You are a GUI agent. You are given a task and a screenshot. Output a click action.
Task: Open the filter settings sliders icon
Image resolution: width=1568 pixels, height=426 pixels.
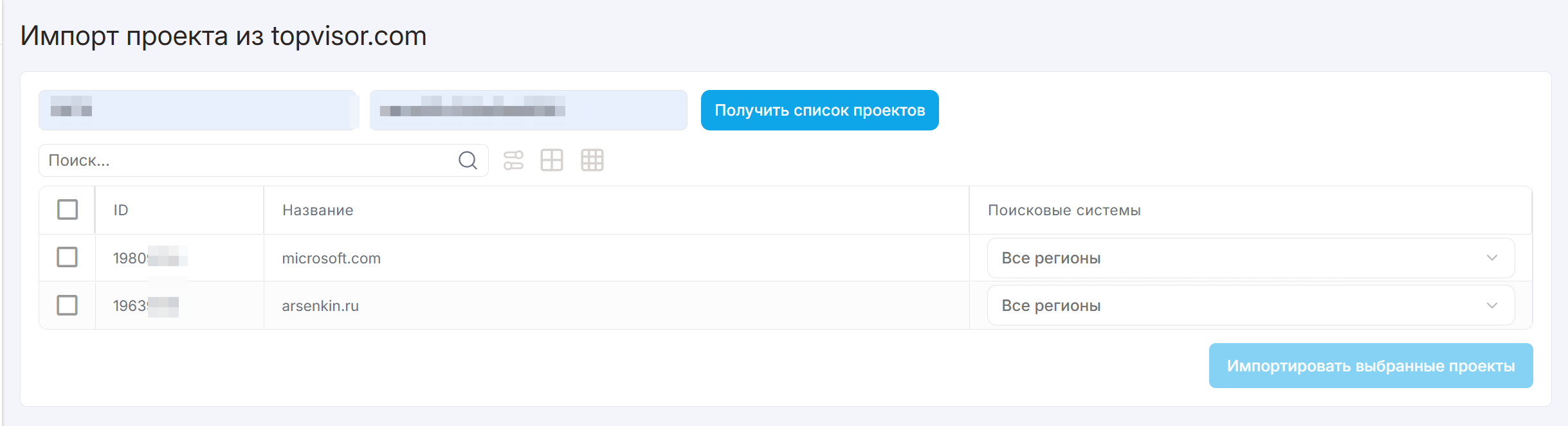pyautogui.click(x=513, y=160)
